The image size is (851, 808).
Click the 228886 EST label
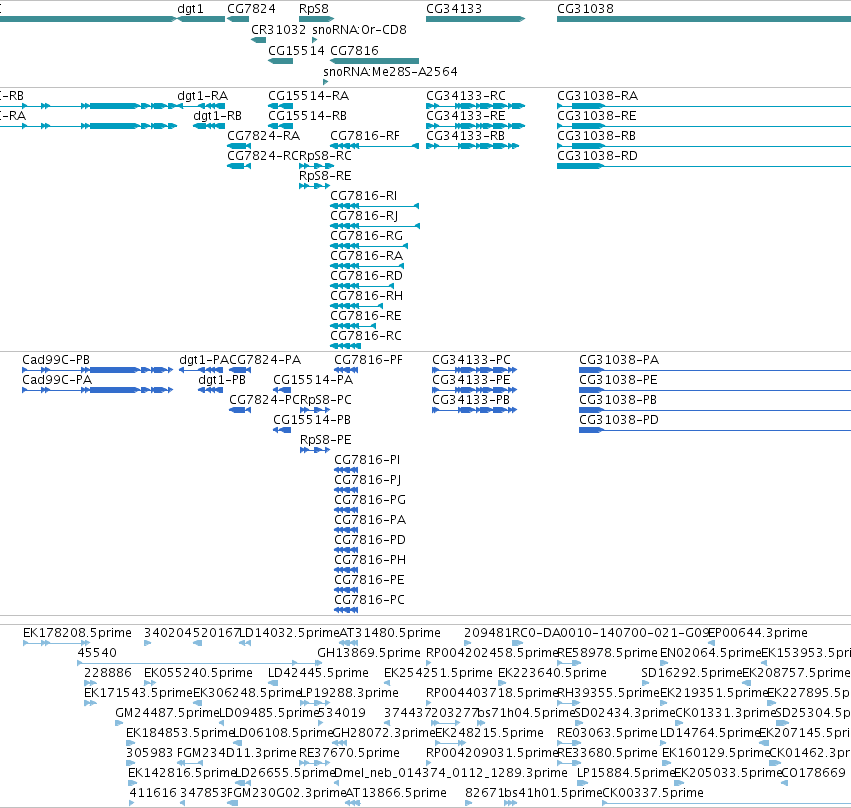(107, 673)
